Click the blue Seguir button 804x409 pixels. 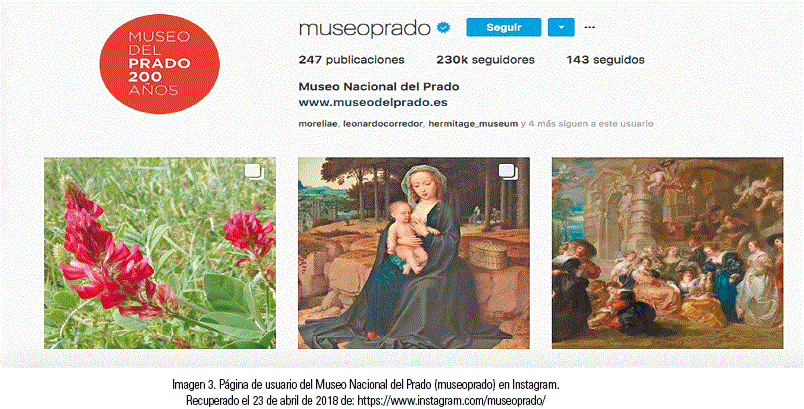[x=504, y=28]
